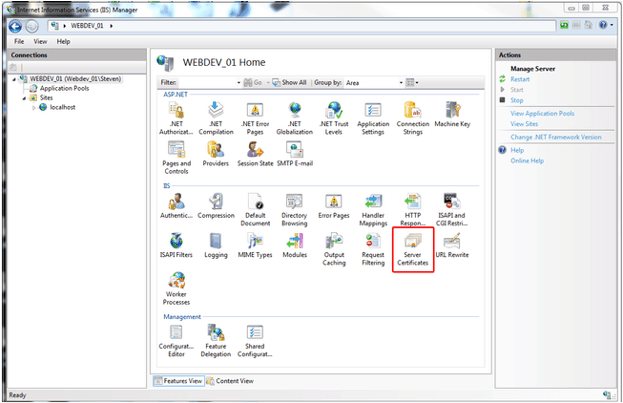
Task: Open .NET Trust Levels feature
Action: pyautogui.click(x=334, y=118)
